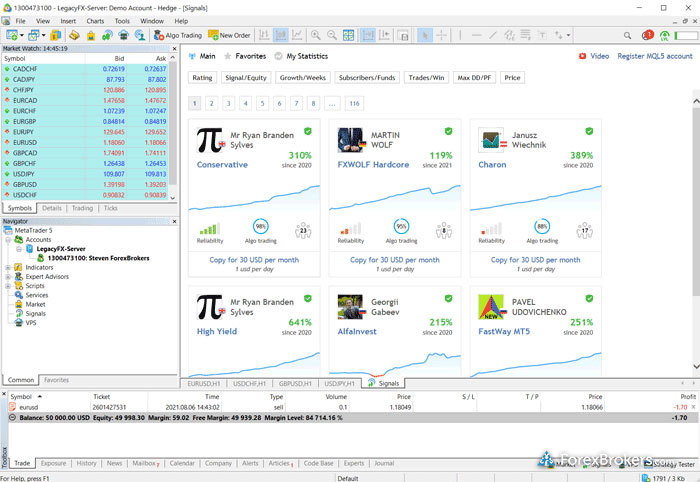This screenshot has height=482, width=700.
Task: Toggle Algo Trading in toolbar
Action: [x=178, y=35]
